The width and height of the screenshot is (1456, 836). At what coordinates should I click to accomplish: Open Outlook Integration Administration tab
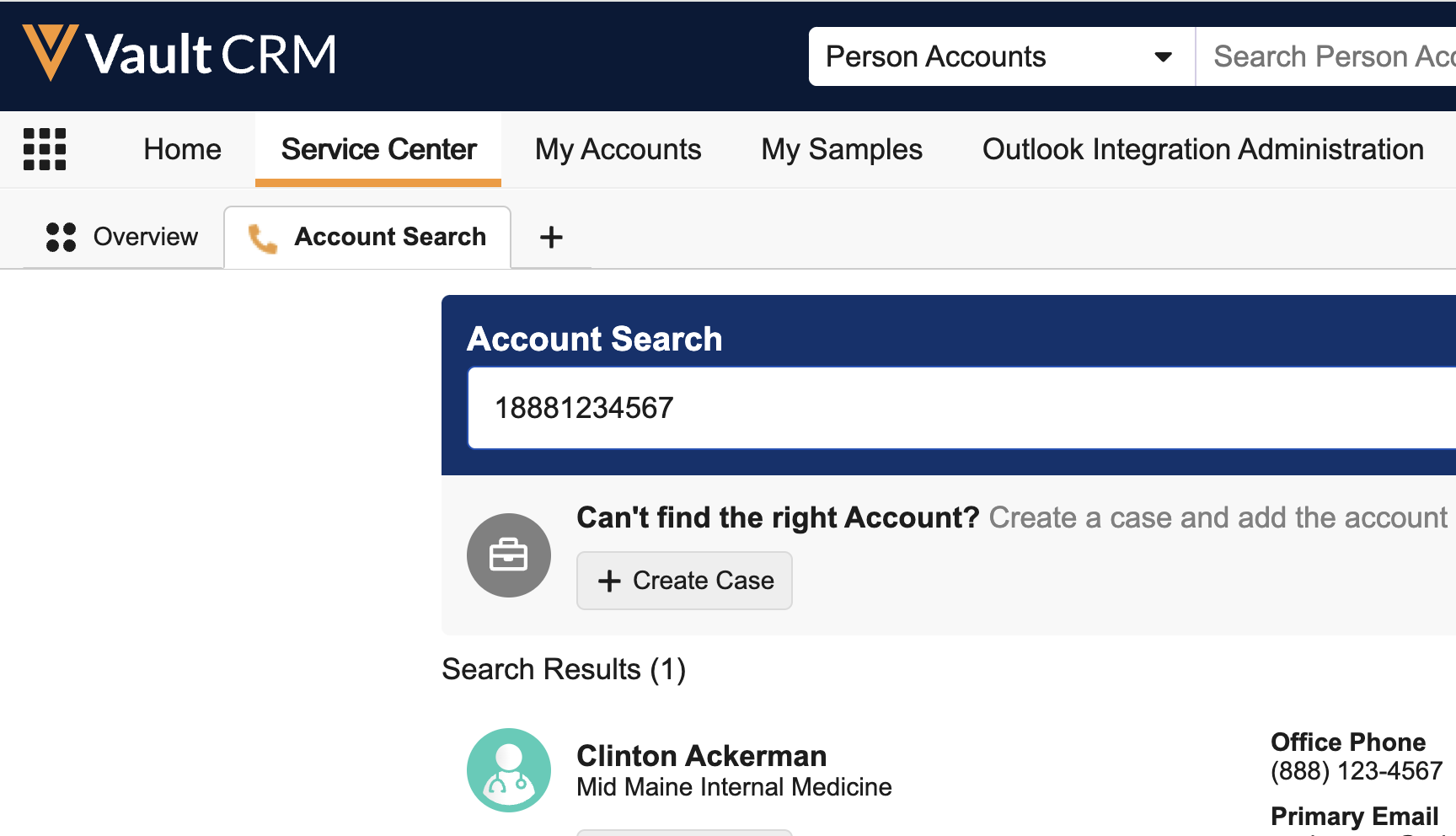1202,149
